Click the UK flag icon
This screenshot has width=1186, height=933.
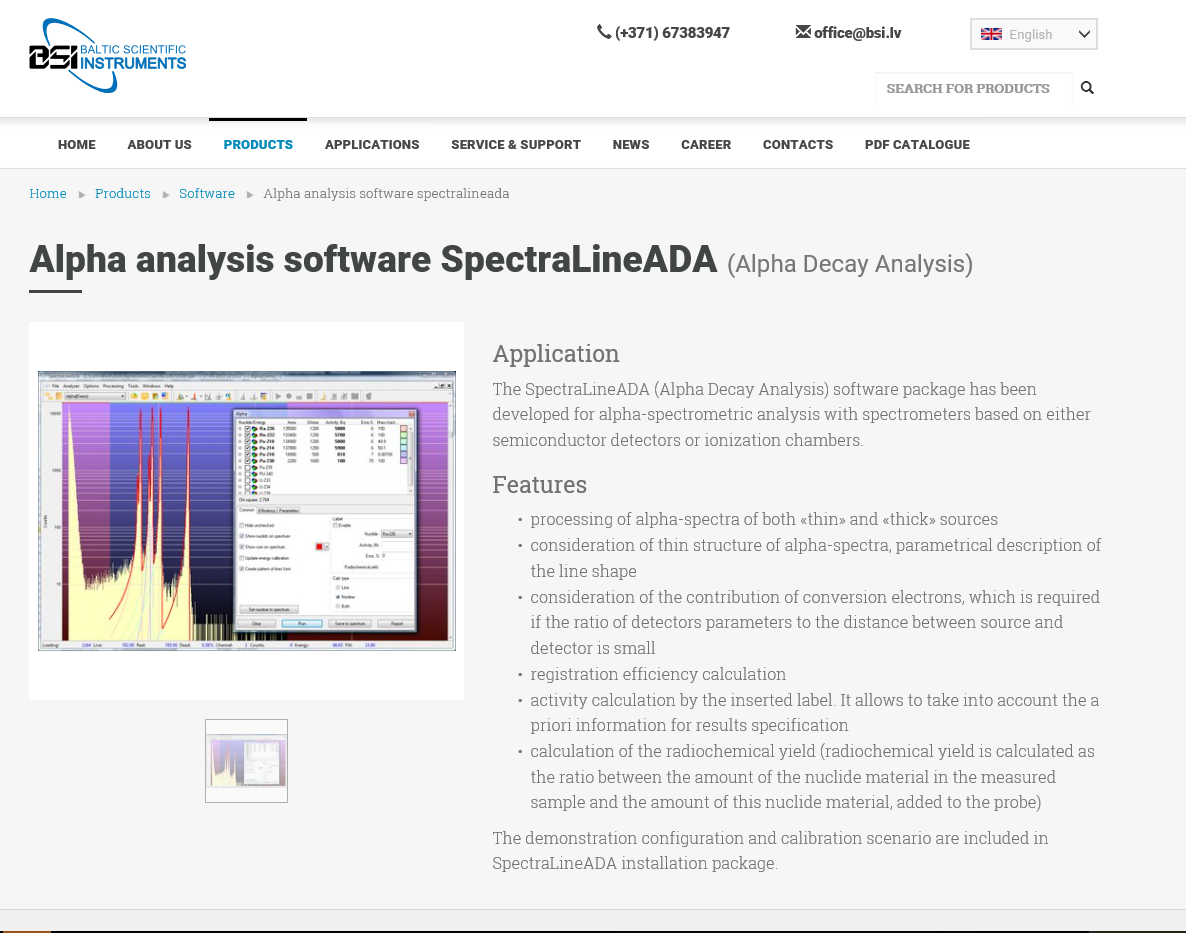tap(991, 34)
